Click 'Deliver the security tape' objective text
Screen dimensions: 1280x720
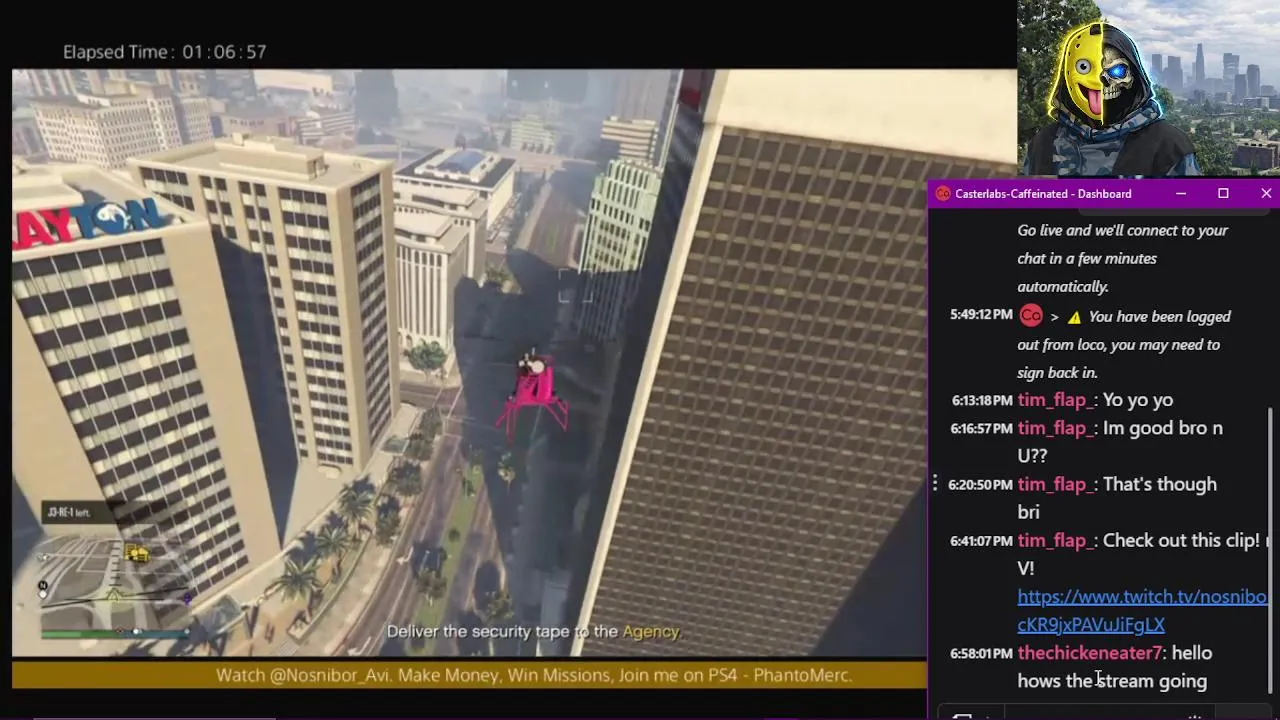click(x=533, y=632)
